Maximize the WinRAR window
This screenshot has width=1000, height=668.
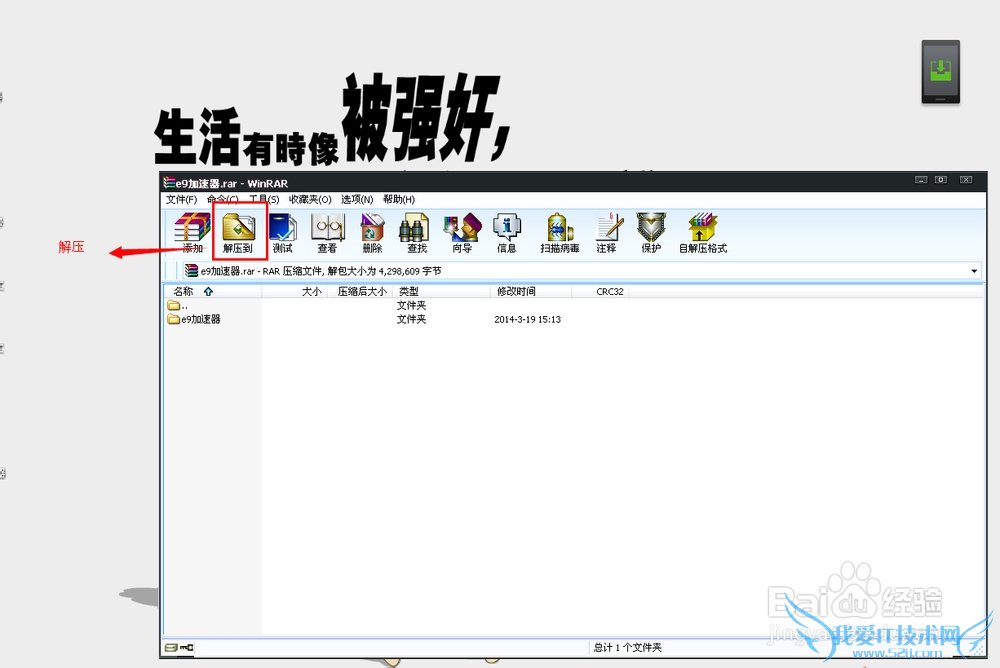pyautogui.click(x=941, y=180)
